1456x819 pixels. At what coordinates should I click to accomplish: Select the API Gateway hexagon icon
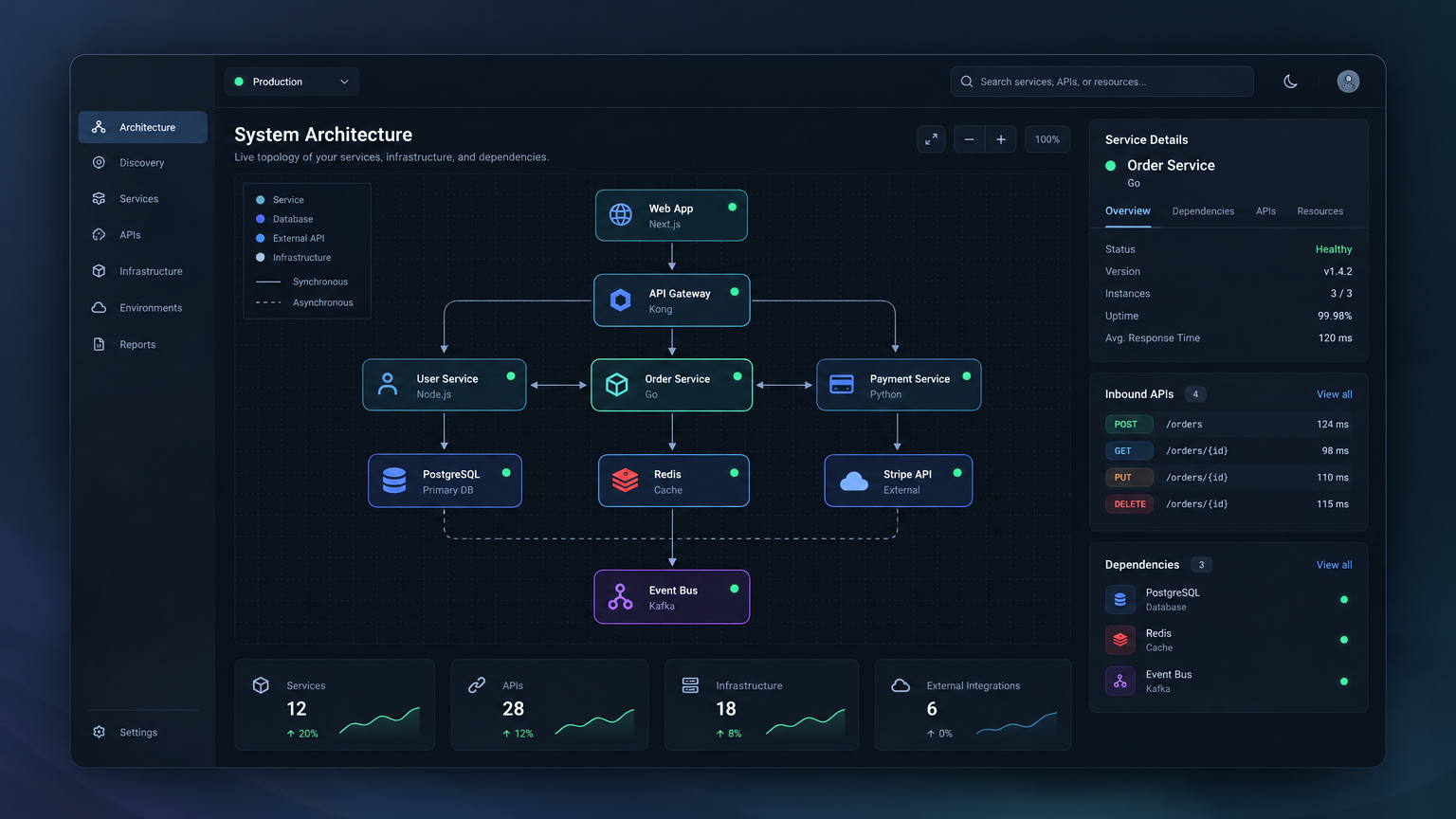click(x=621, y=300)
